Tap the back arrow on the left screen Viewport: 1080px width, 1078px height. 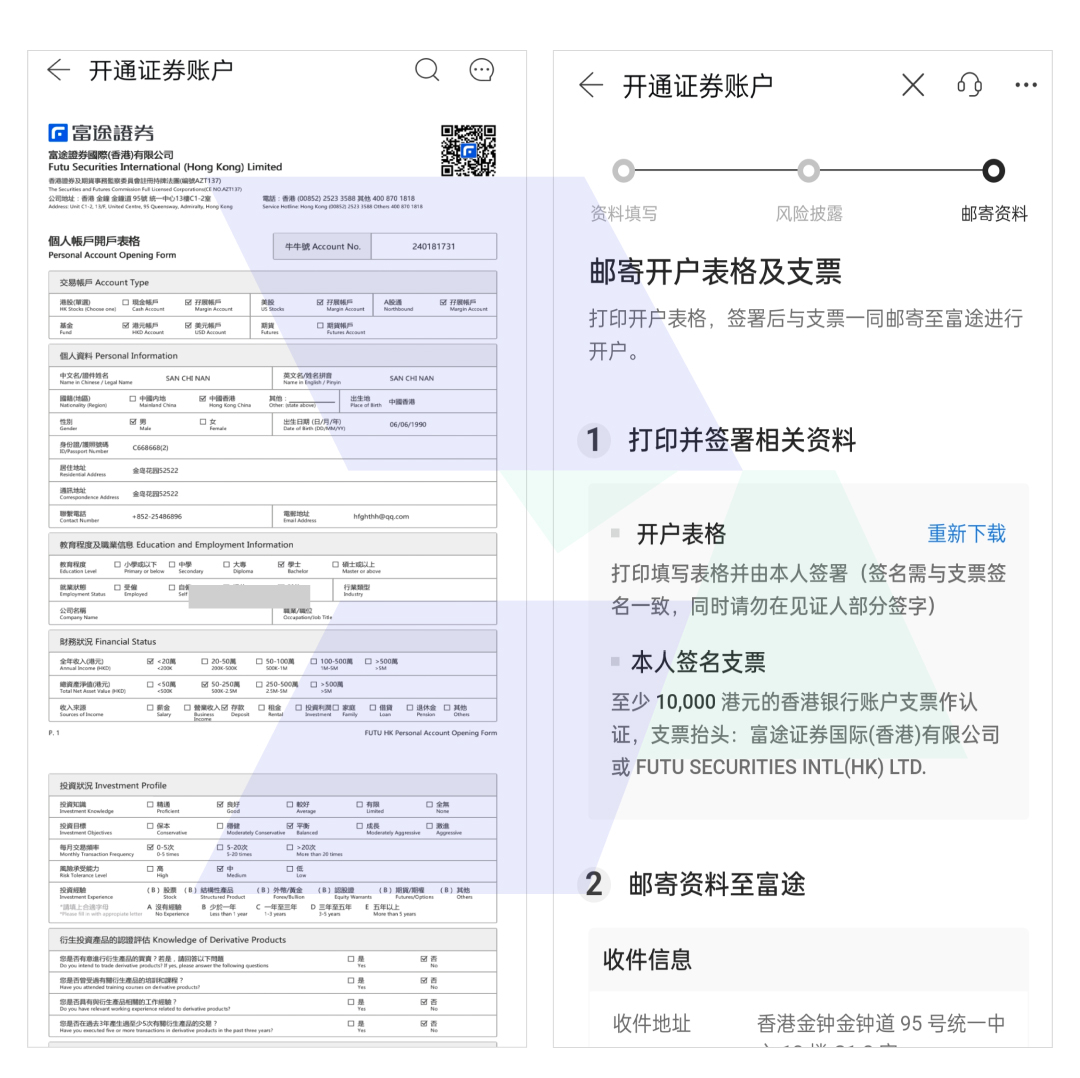(59, 70)
